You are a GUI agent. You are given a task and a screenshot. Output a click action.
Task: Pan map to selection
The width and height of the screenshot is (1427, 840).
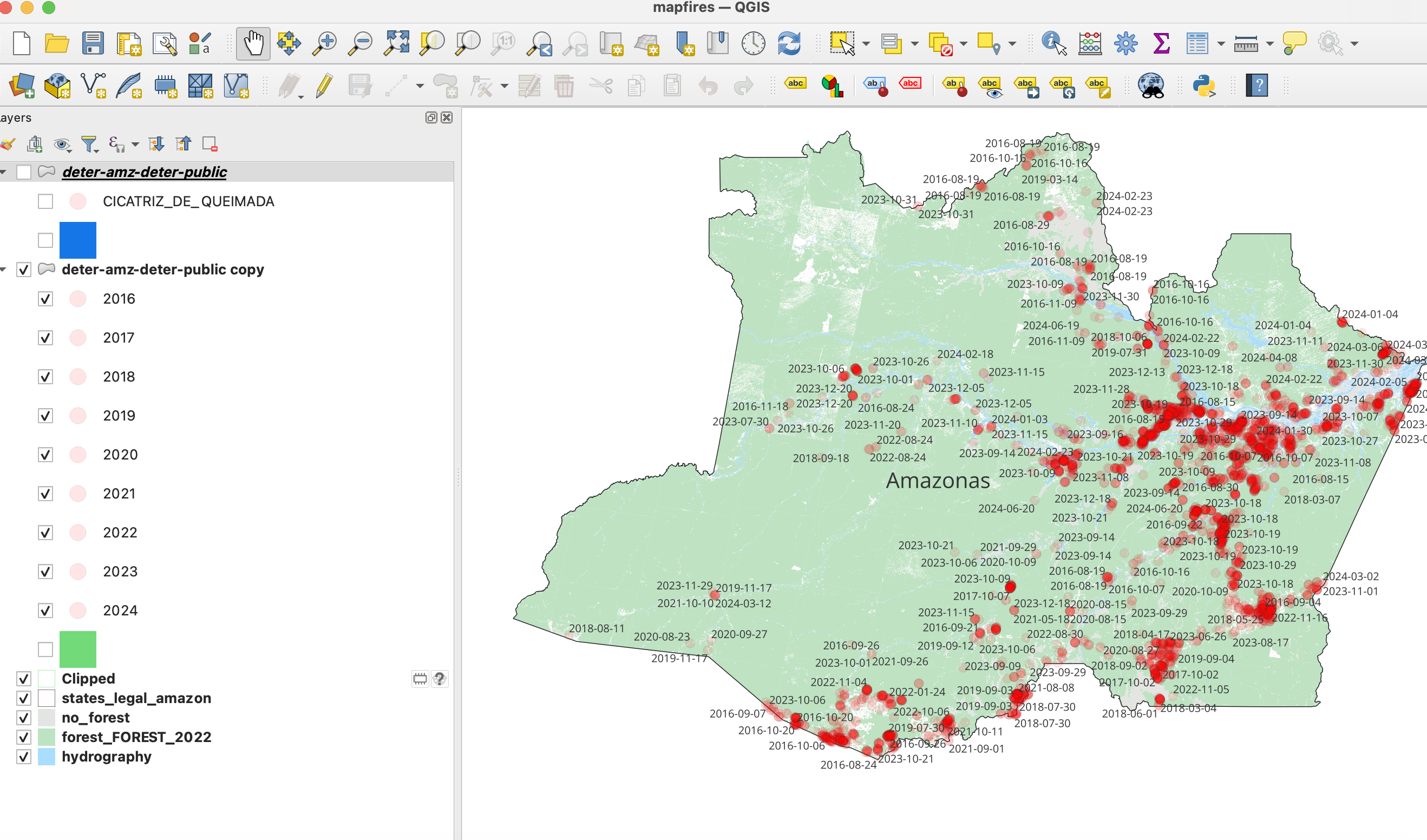pos(289,44)
